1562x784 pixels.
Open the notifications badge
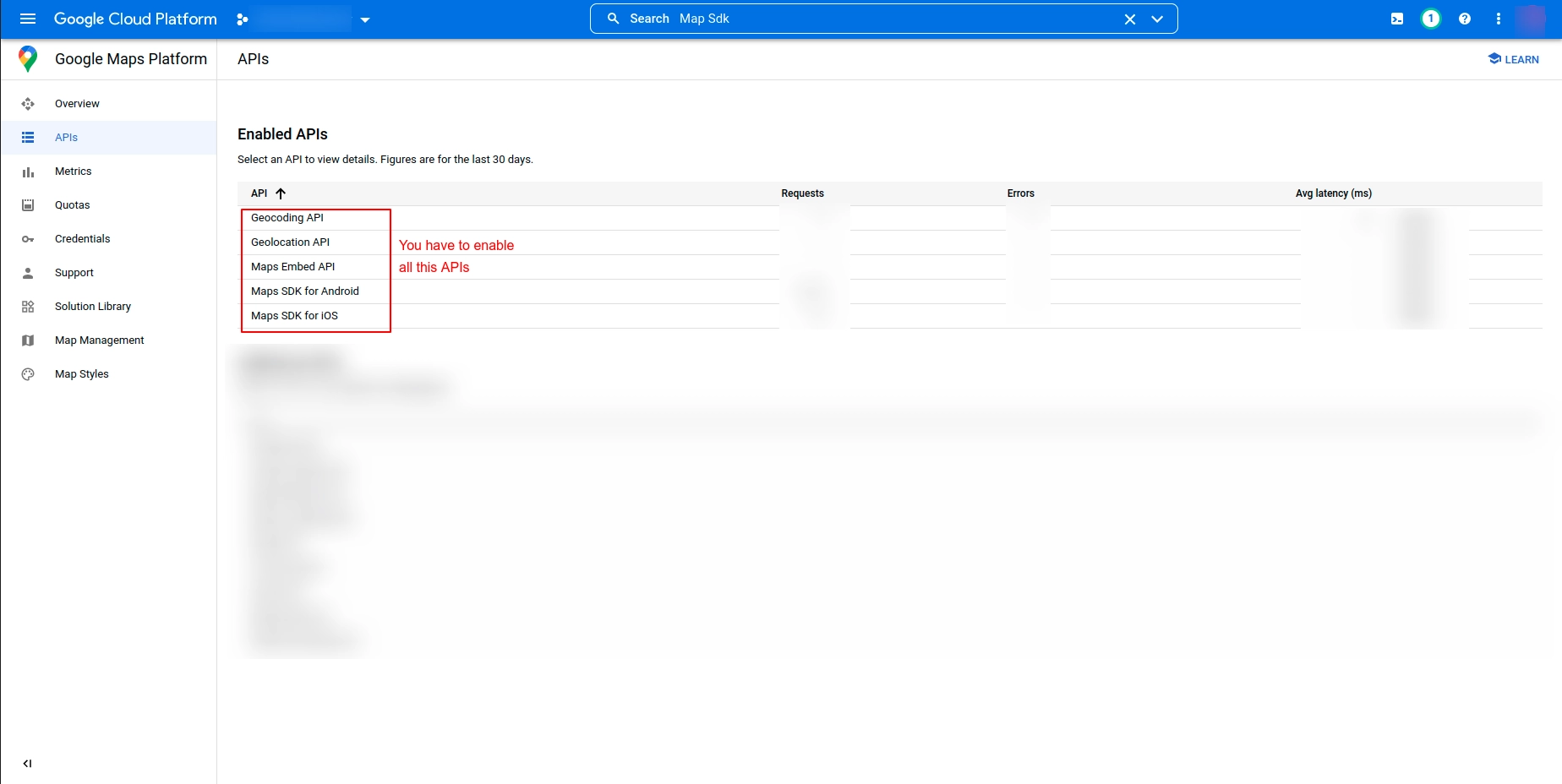point(1430,19)
